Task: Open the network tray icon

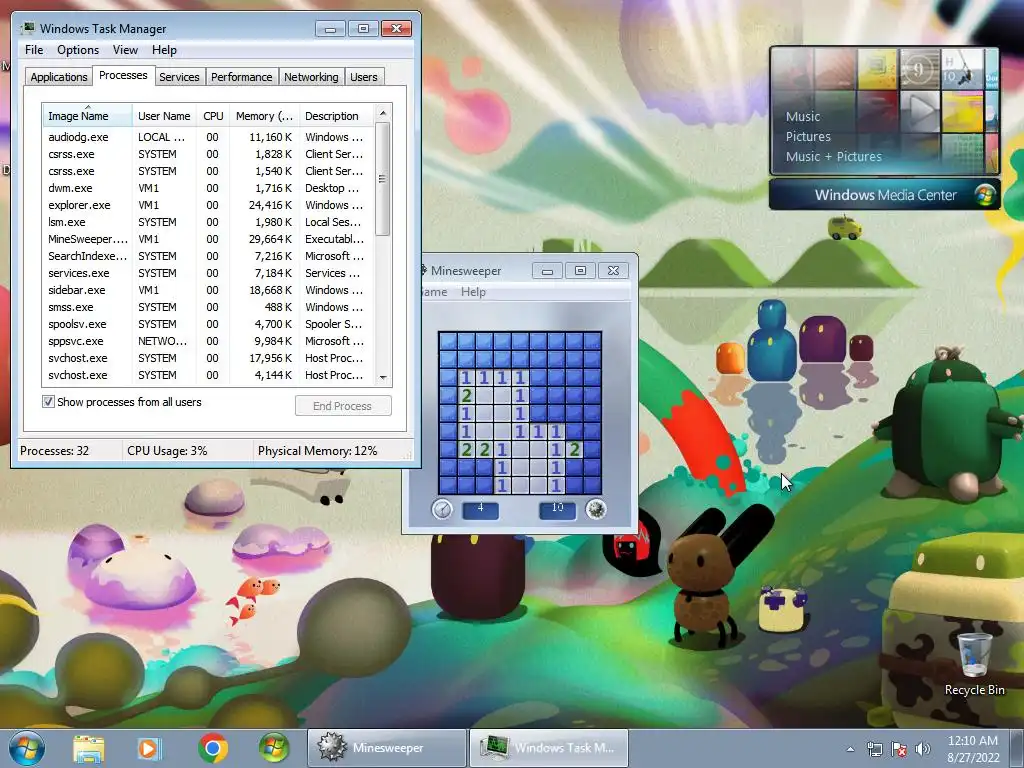Action: [874, 749]
